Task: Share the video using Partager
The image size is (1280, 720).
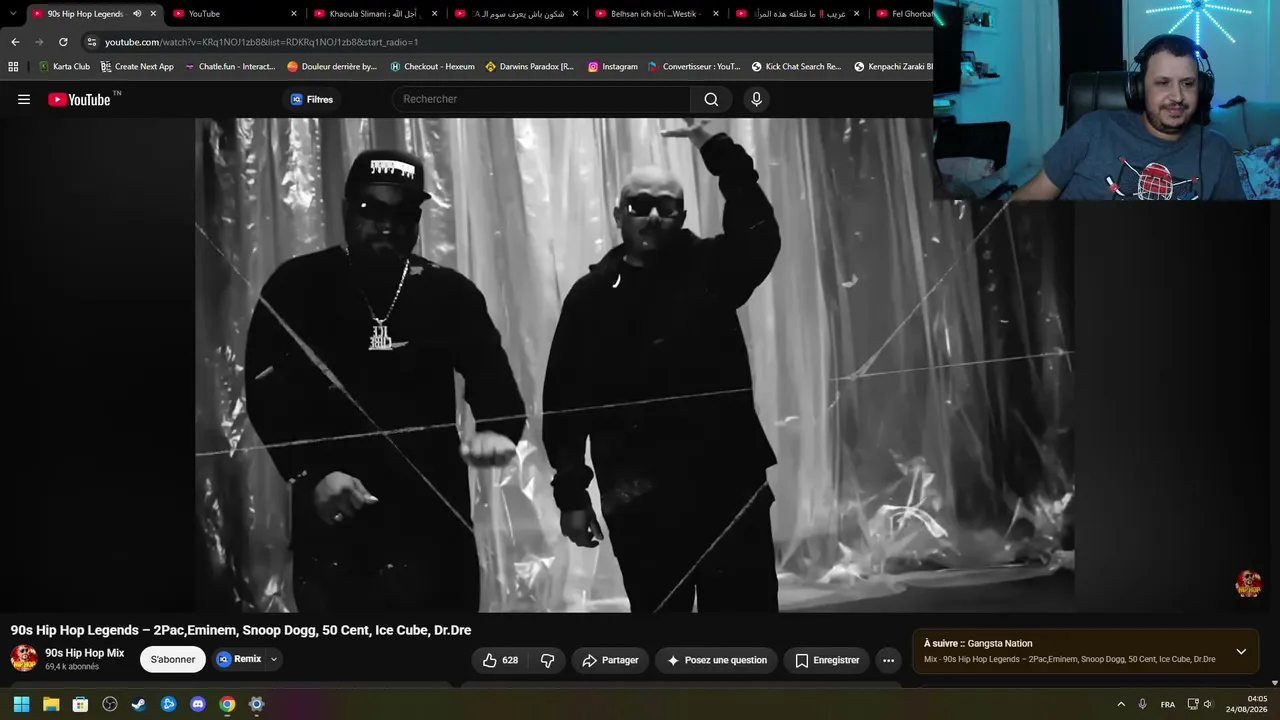Action: click(610, 660)
